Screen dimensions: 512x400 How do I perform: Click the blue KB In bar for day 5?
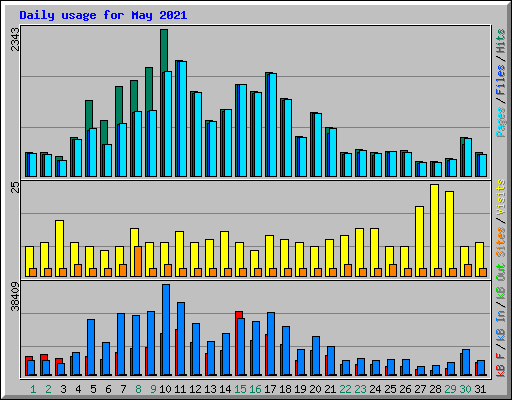(91, 347)
